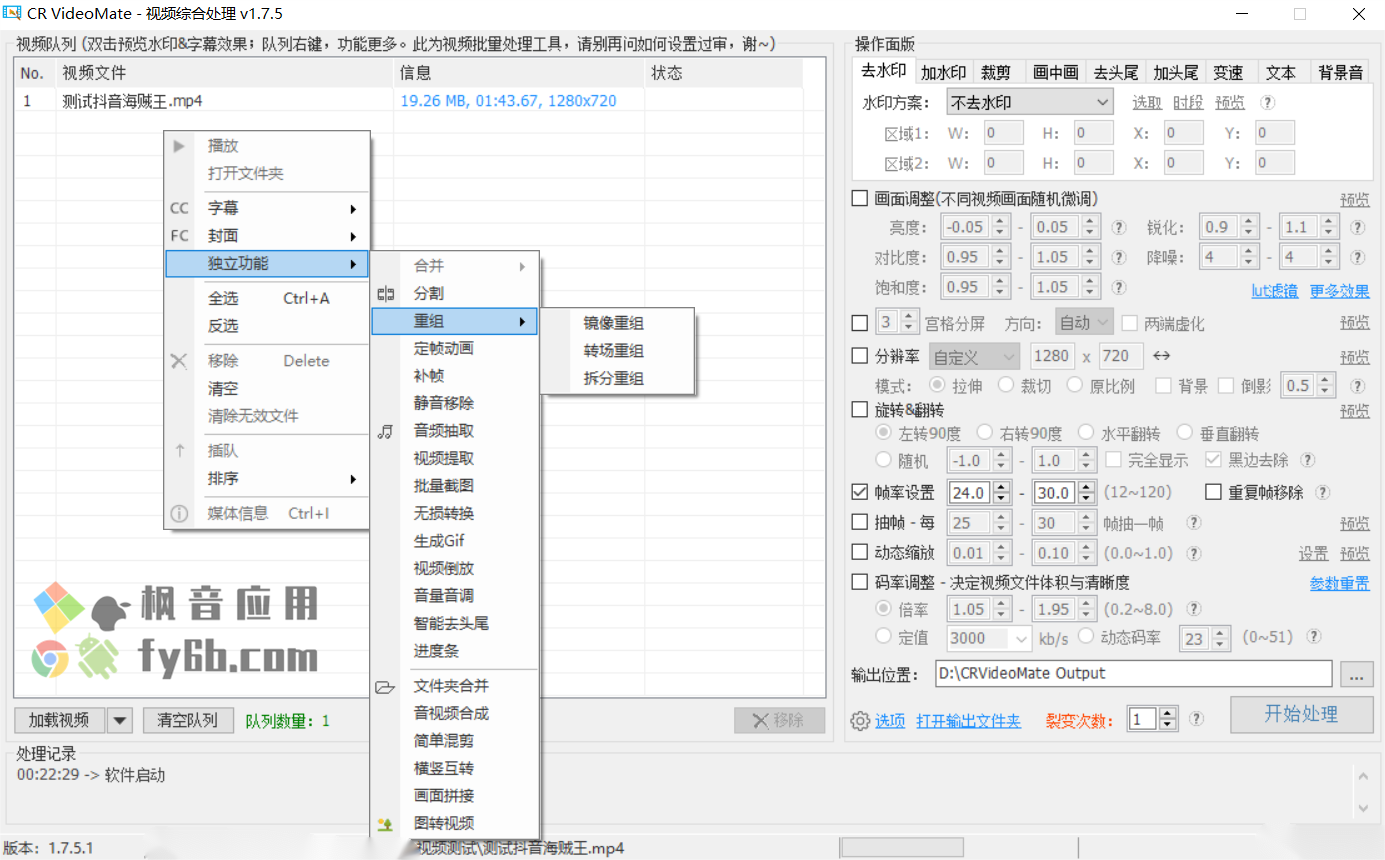Open help icon for brightness (亮度) range
Viewport: 1385px width, 860px height.
click(x=1119, y=227)
